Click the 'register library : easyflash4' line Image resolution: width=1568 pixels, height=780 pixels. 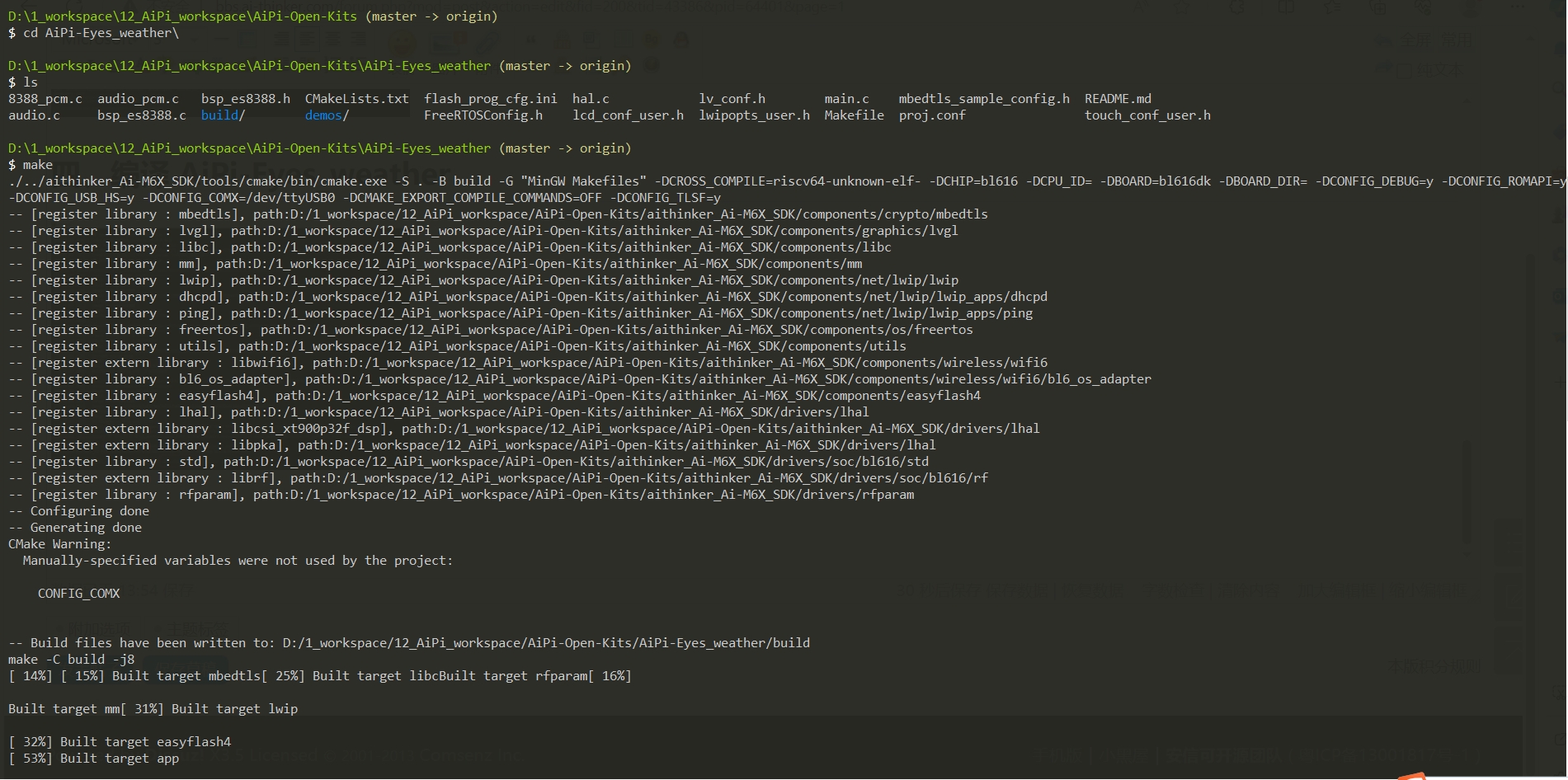pos(495,396)
